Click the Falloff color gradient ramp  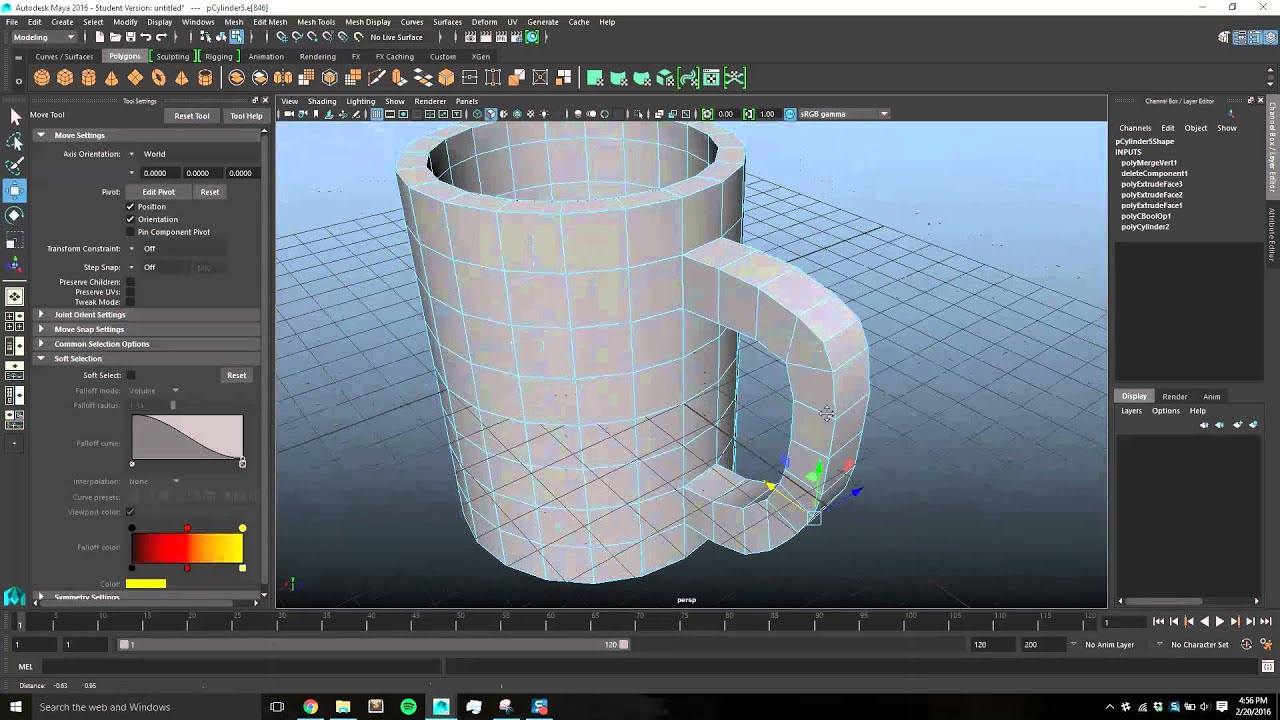pos(187,548)
